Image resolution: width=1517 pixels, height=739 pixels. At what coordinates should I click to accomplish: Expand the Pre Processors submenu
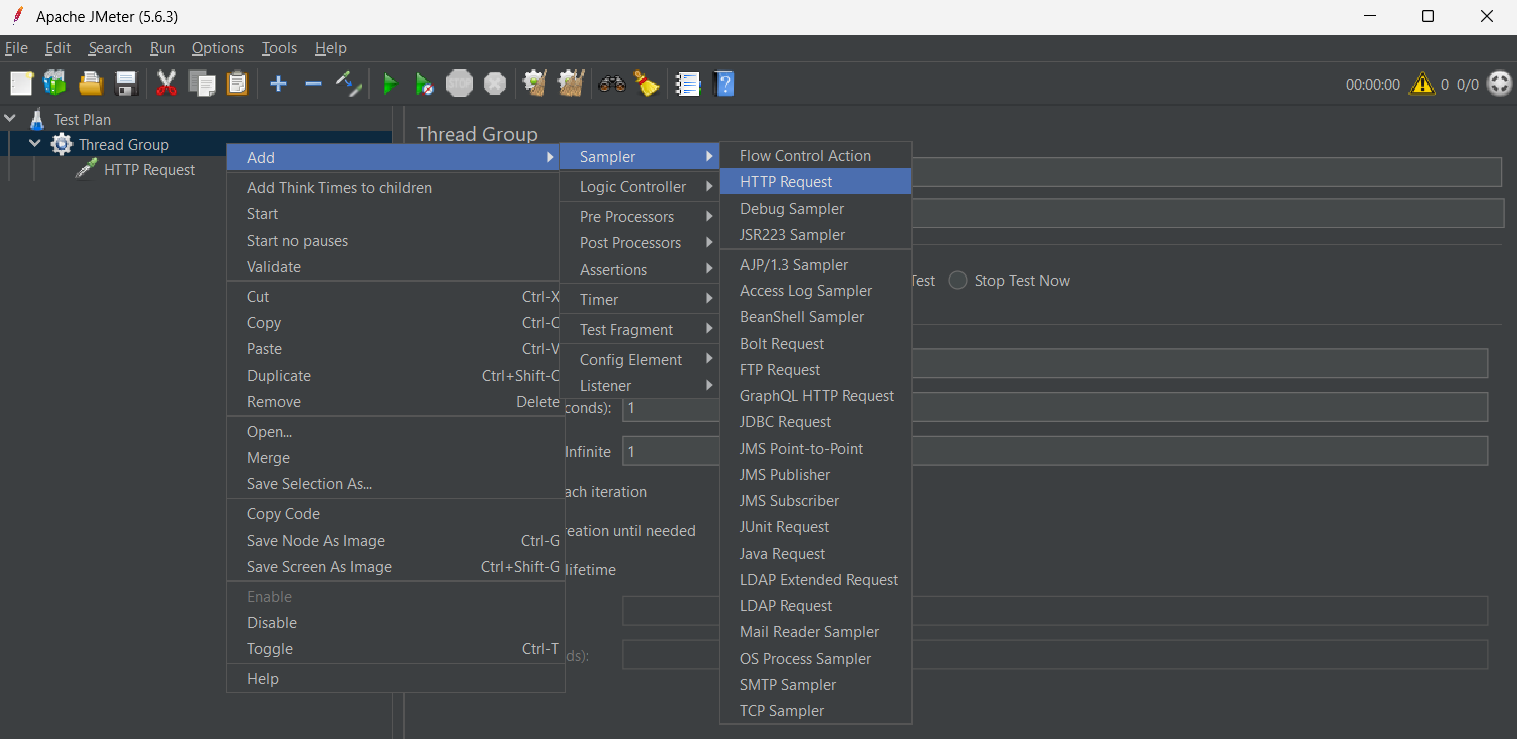pos(639,217)
